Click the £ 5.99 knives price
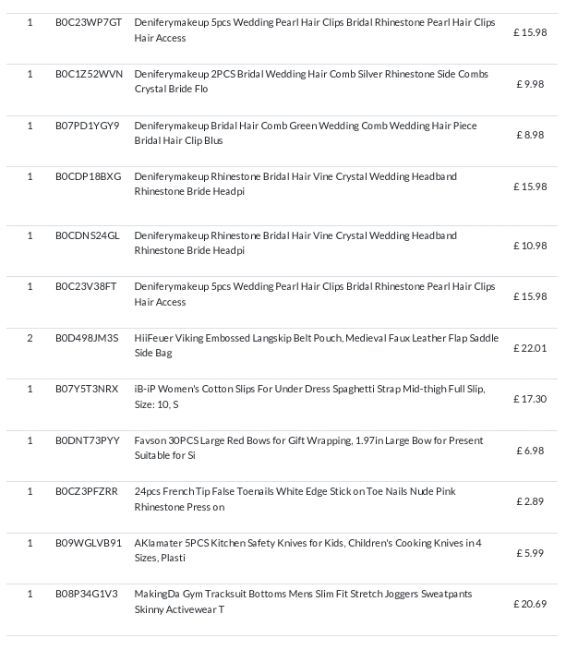Image resolution: width=566 pixels, height=650 pixels. click(x=530, y=553)
